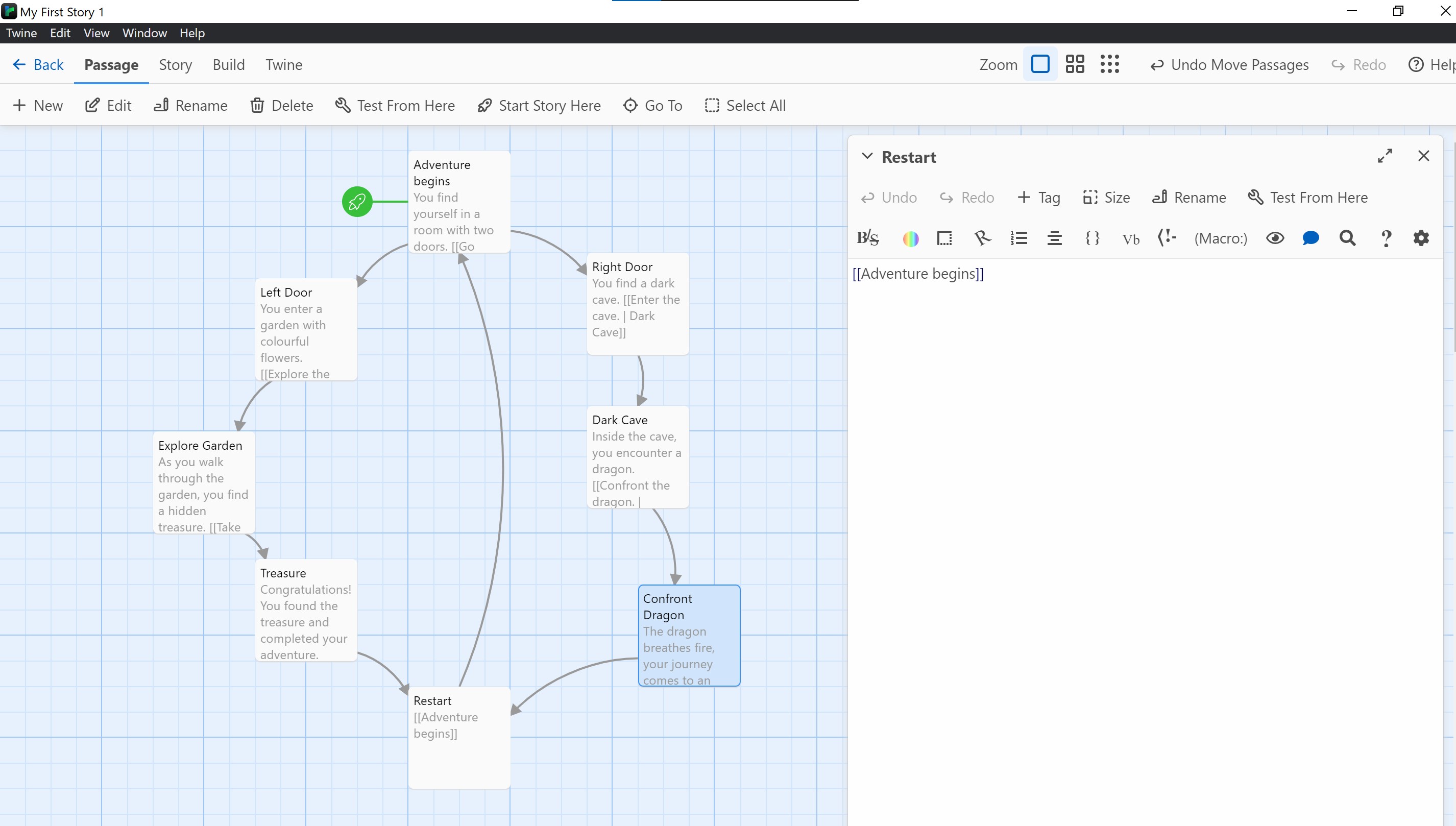Click Redo in the Restart editor
The width and height of the screenshot is (1456, 826).
coord(967,198)
